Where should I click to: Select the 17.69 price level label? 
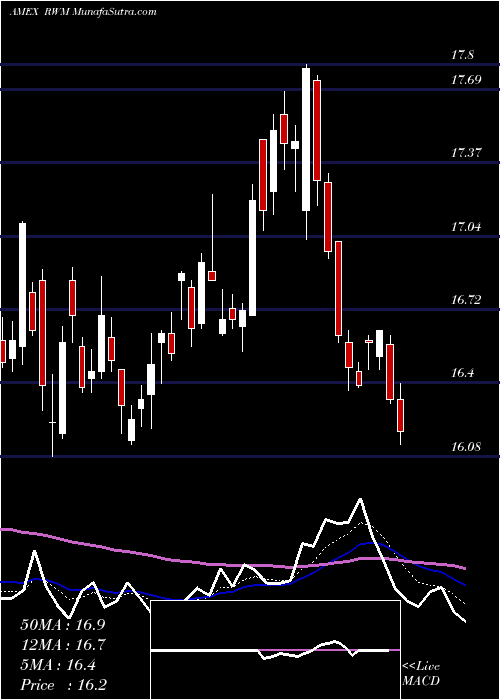click(466, 80)
